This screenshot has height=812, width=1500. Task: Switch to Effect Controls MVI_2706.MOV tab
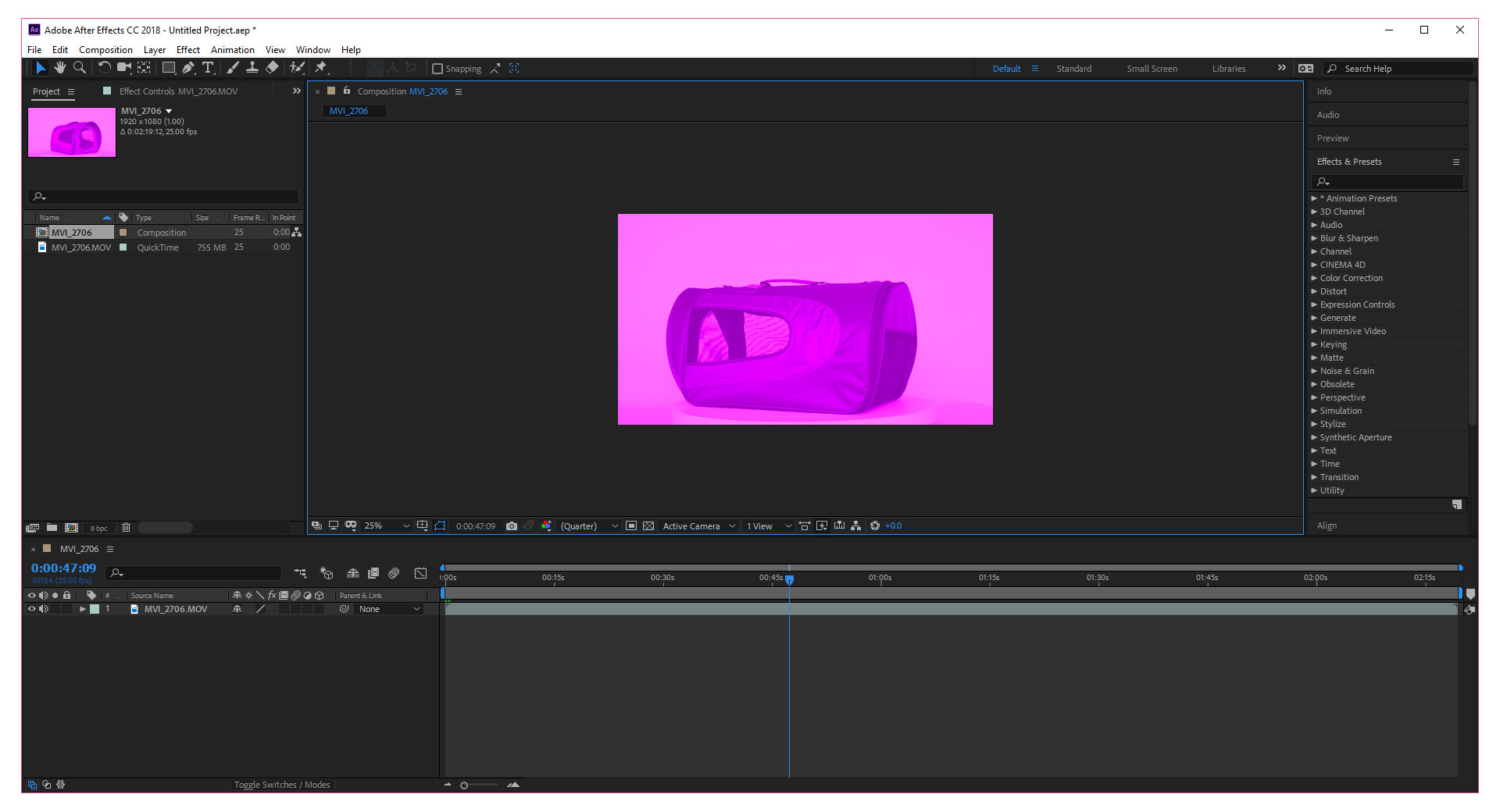point(178,91)
